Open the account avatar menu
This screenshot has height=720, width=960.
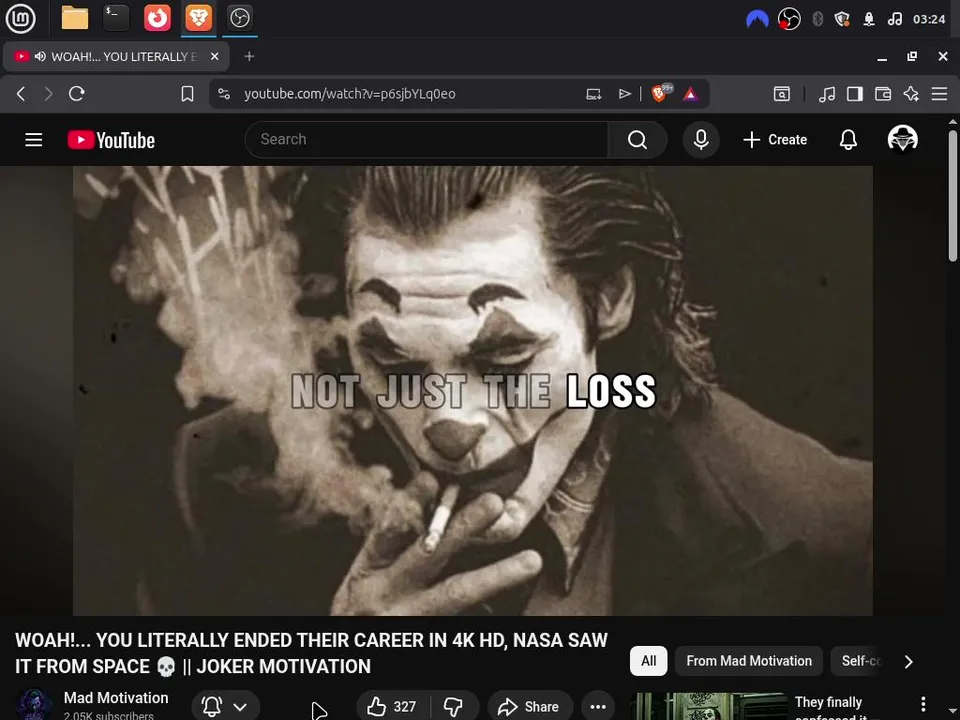tap(902, 139)
